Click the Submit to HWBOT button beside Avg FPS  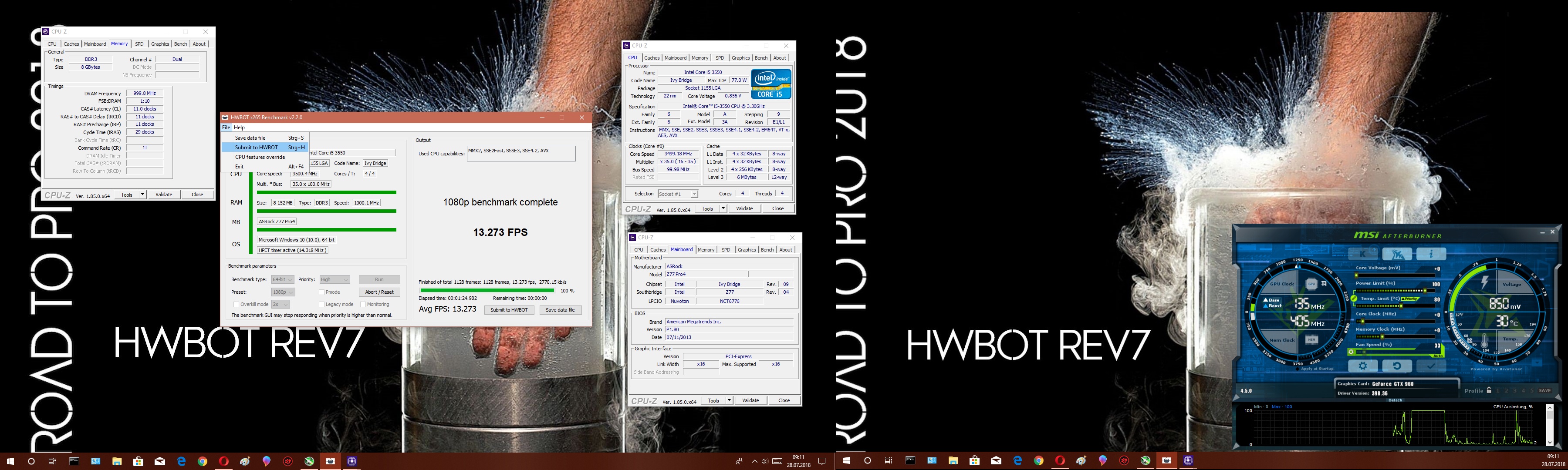click(x=509, y=310)
